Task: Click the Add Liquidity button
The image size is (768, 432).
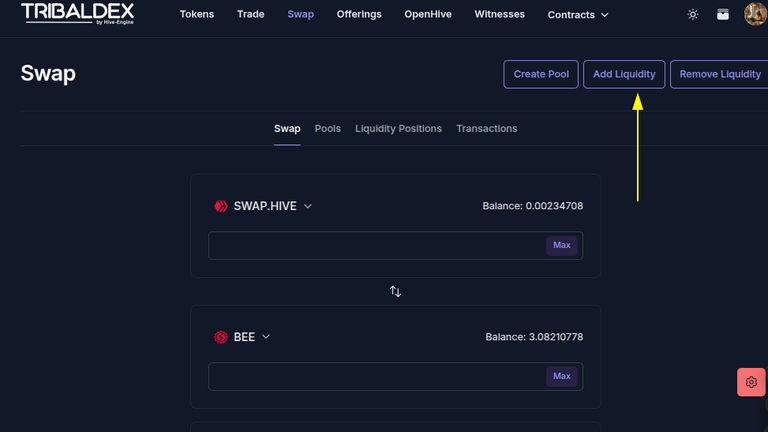Action: (x=624, y=74)
